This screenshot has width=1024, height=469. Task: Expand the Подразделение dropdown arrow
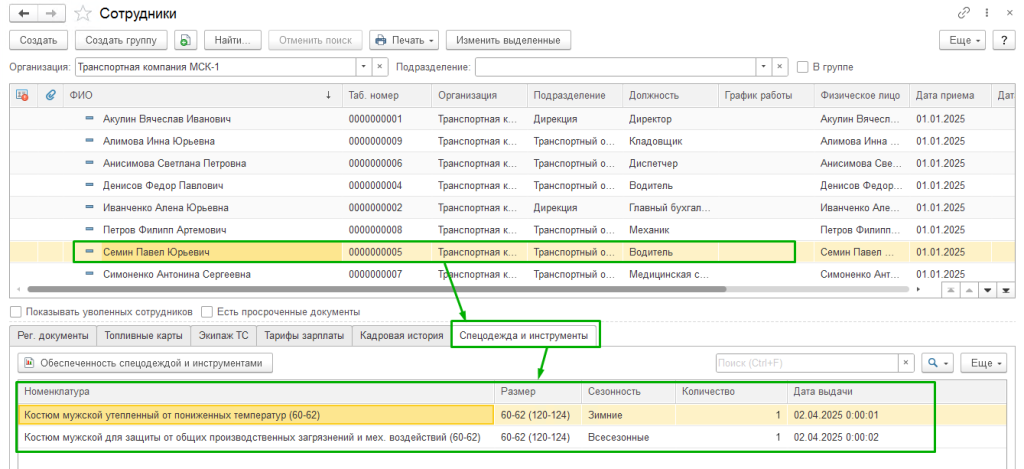pos(765,67)
